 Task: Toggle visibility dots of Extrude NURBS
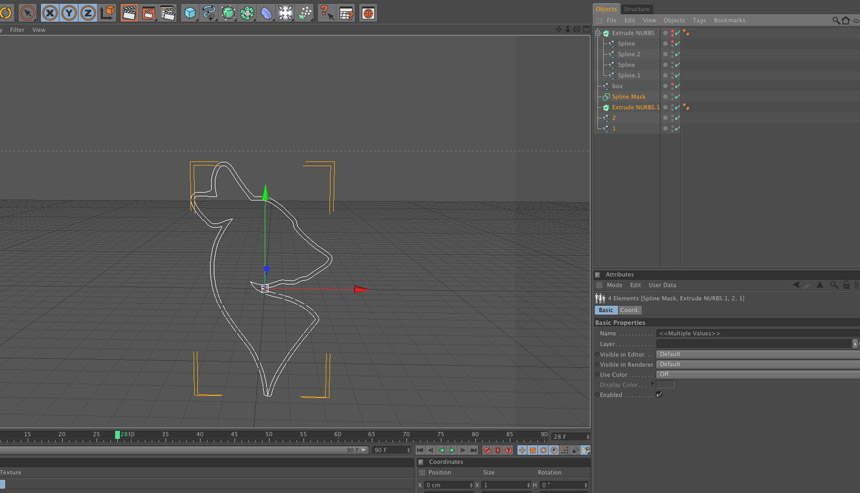pos(672,33)
